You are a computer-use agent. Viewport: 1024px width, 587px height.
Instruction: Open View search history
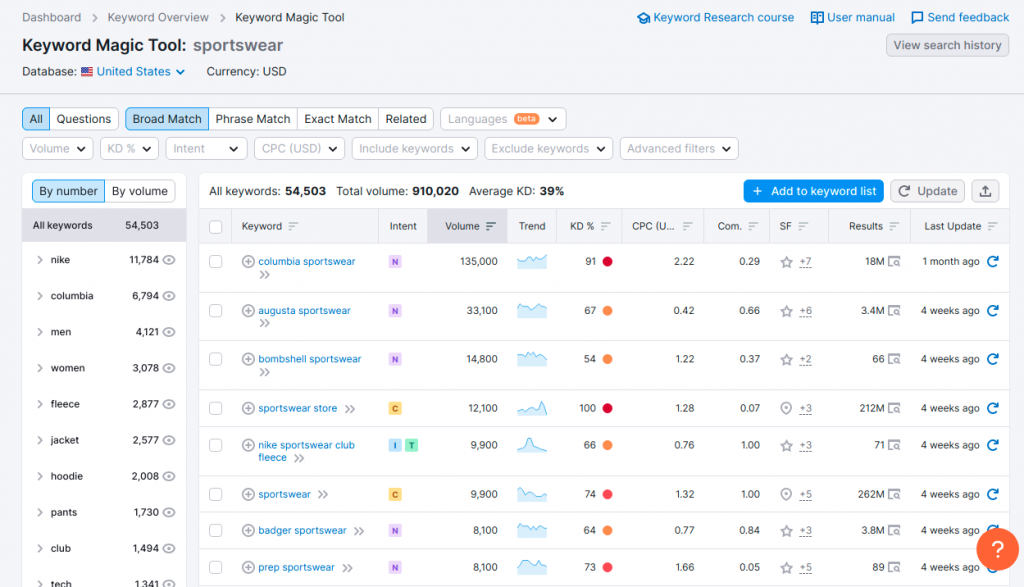(946, 45)
